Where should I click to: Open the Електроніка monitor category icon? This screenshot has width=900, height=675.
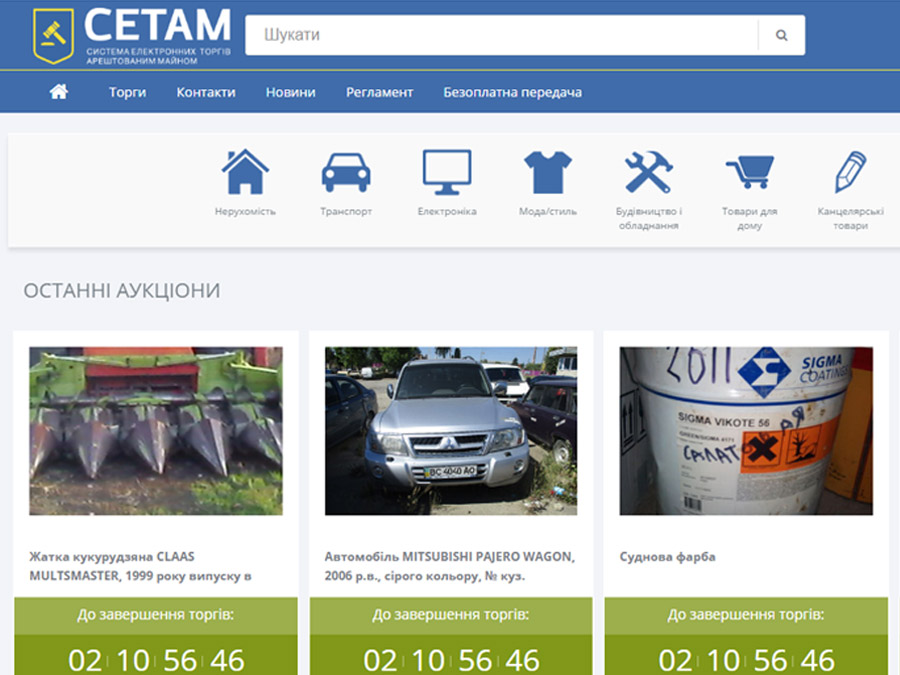pos(446,172)
